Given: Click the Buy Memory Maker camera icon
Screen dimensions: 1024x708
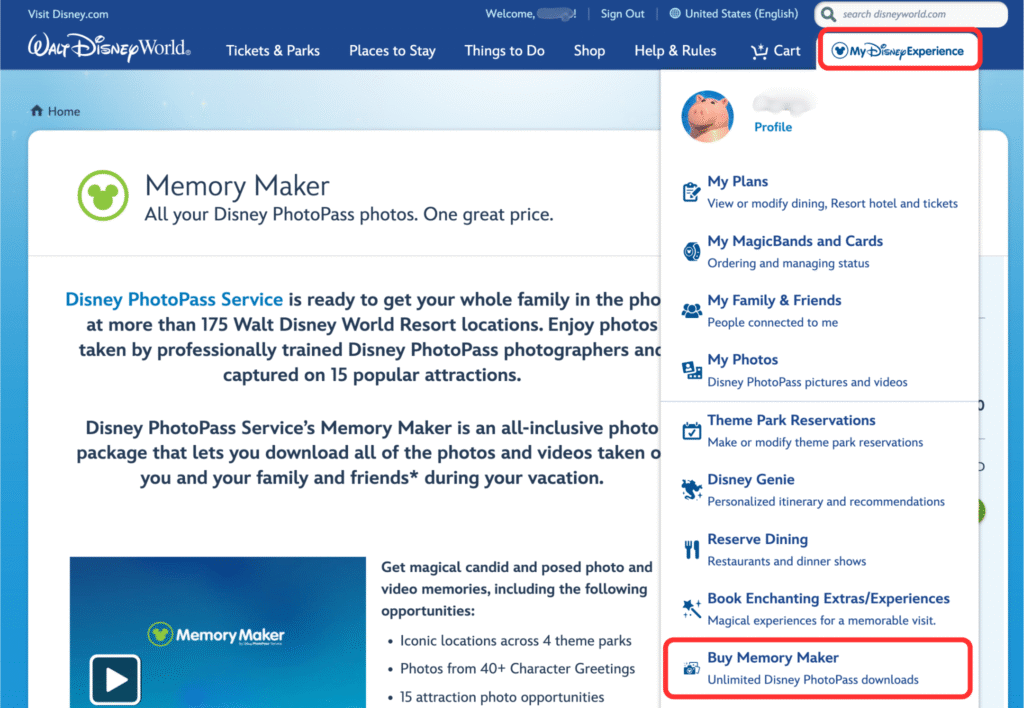Looking at the screenshot, I should pos(691,668).
